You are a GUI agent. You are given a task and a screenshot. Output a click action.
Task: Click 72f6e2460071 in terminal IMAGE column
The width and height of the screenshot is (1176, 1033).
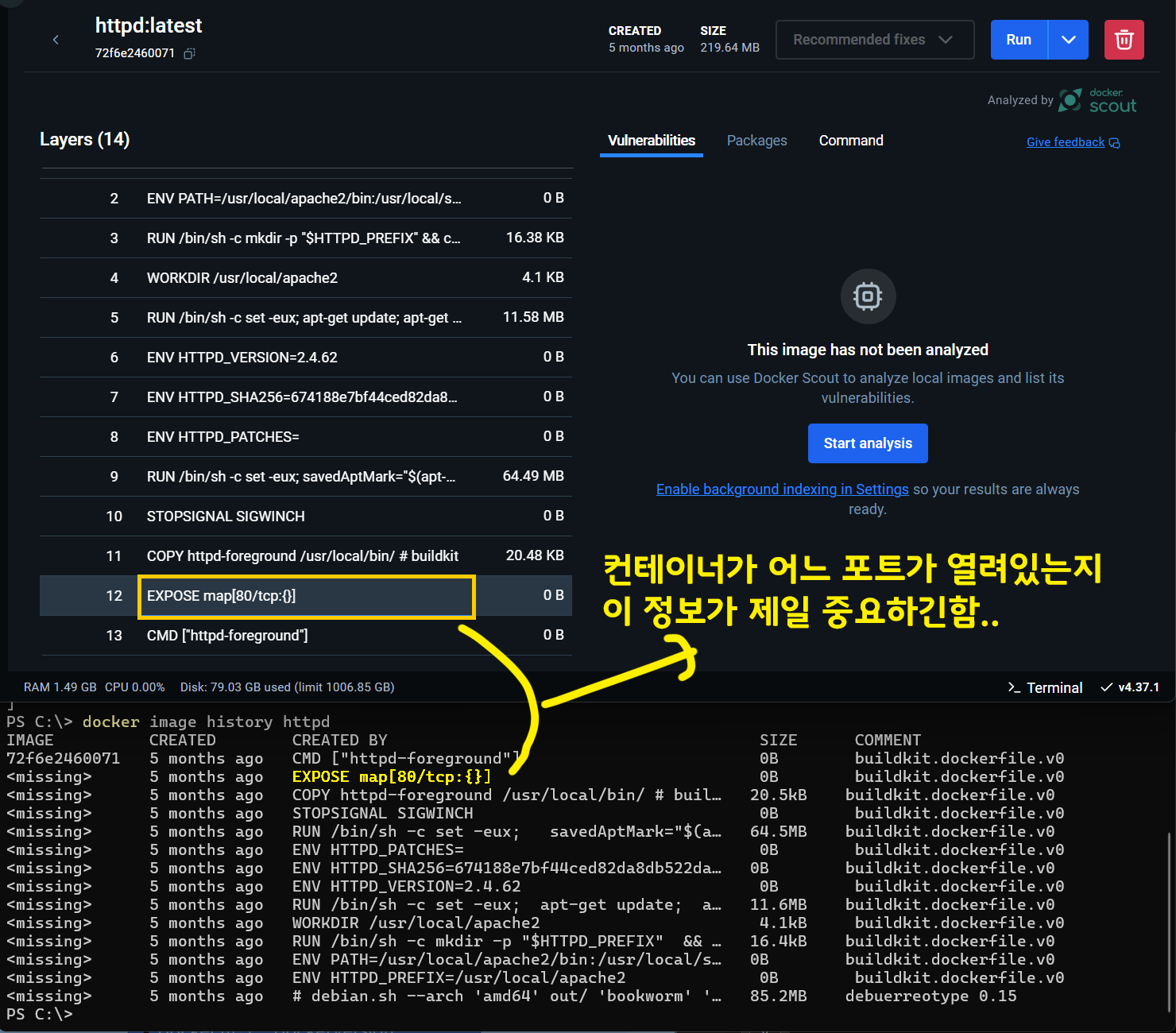(x=64, y=758)
